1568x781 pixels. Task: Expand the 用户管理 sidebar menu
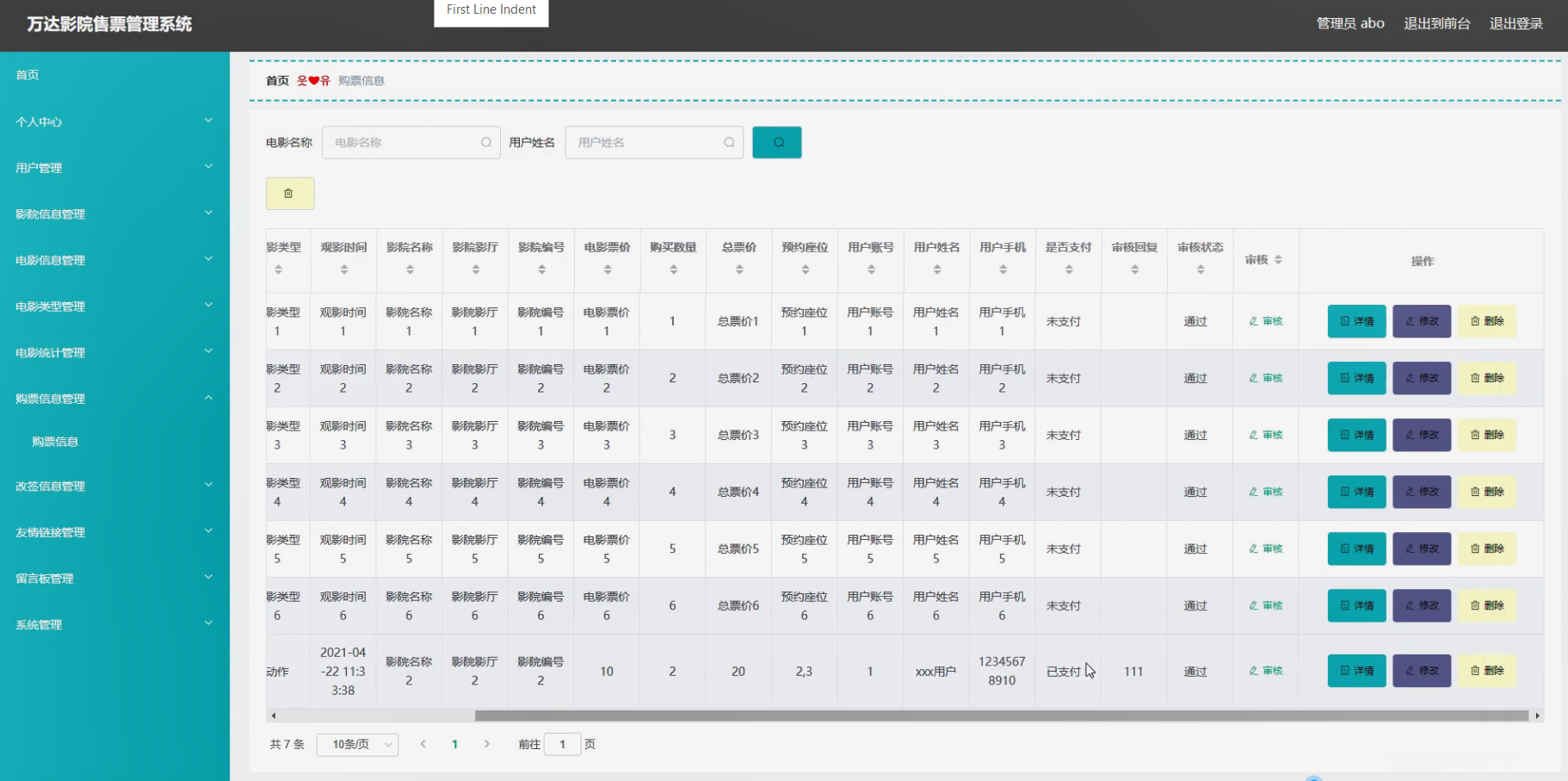coord(114,168)
